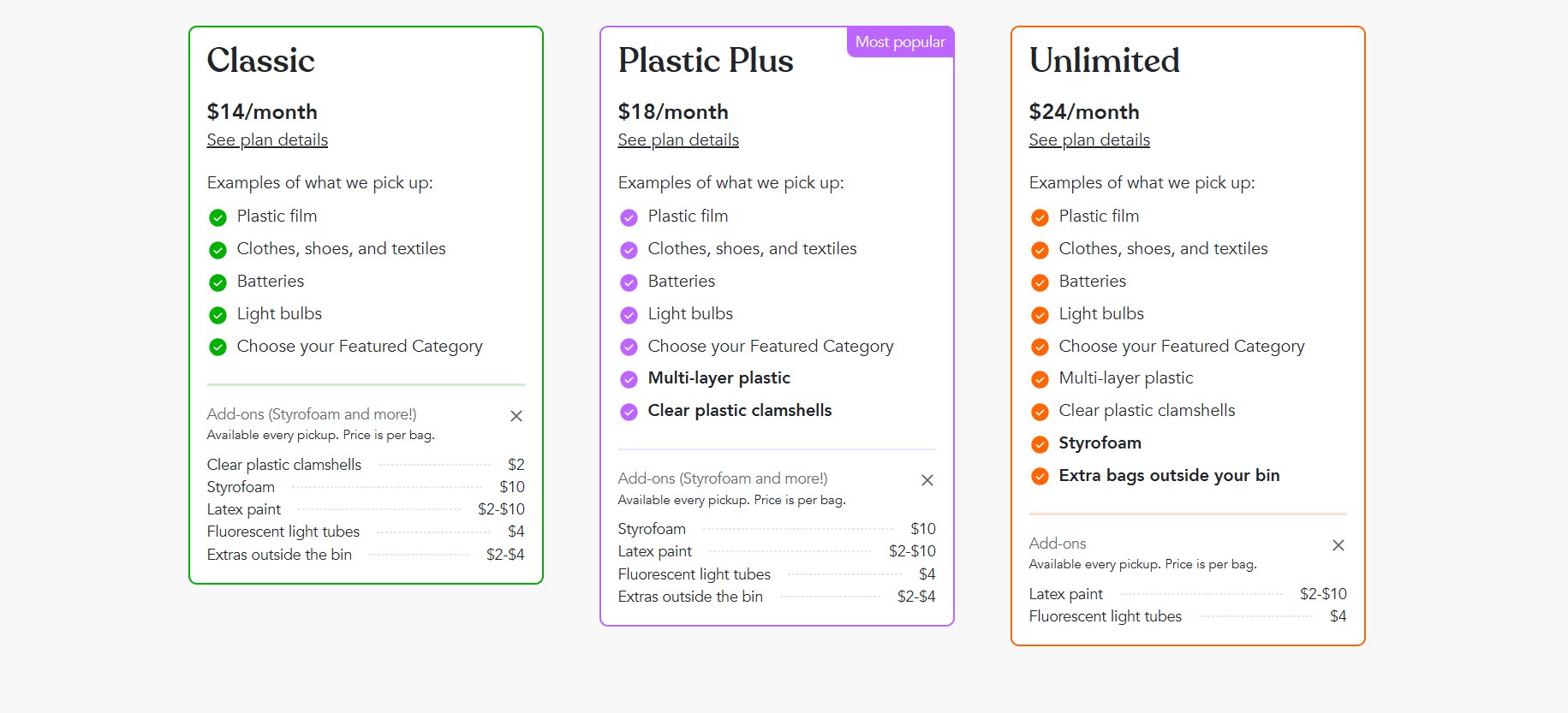The width and height of the screenshot is (1568, 713).
Task: Open Classic plan's See plan details link
Action: tap(267, 140)
